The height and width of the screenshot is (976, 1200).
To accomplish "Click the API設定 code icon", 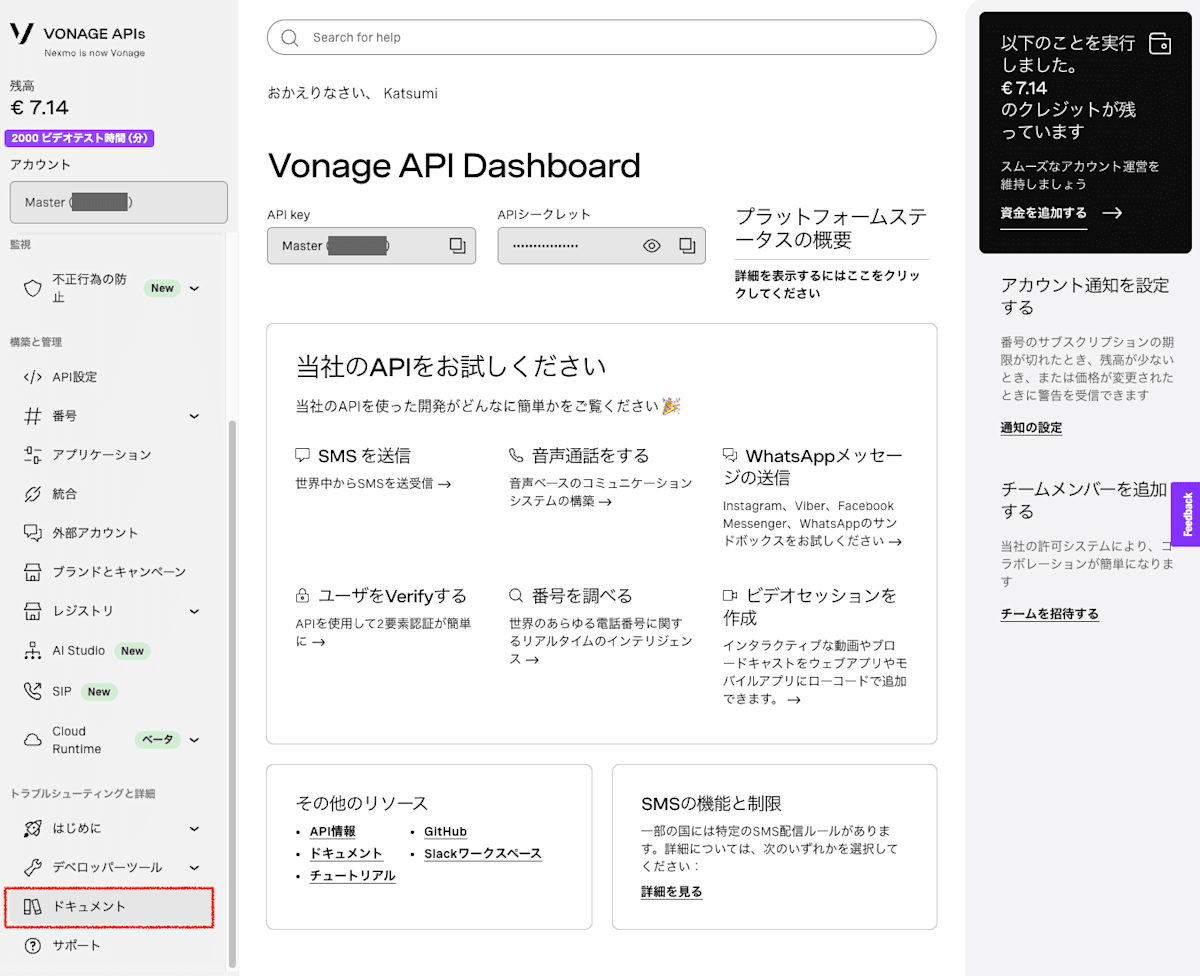I will point(33,377).
